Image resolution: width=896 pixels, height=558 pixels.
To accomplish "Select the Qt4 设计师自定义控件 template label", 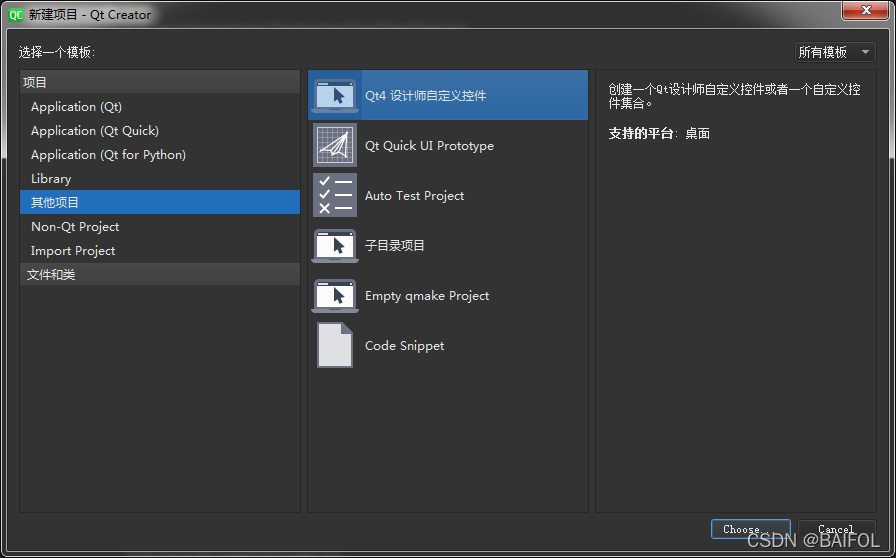I will click(x=426, y=95).
